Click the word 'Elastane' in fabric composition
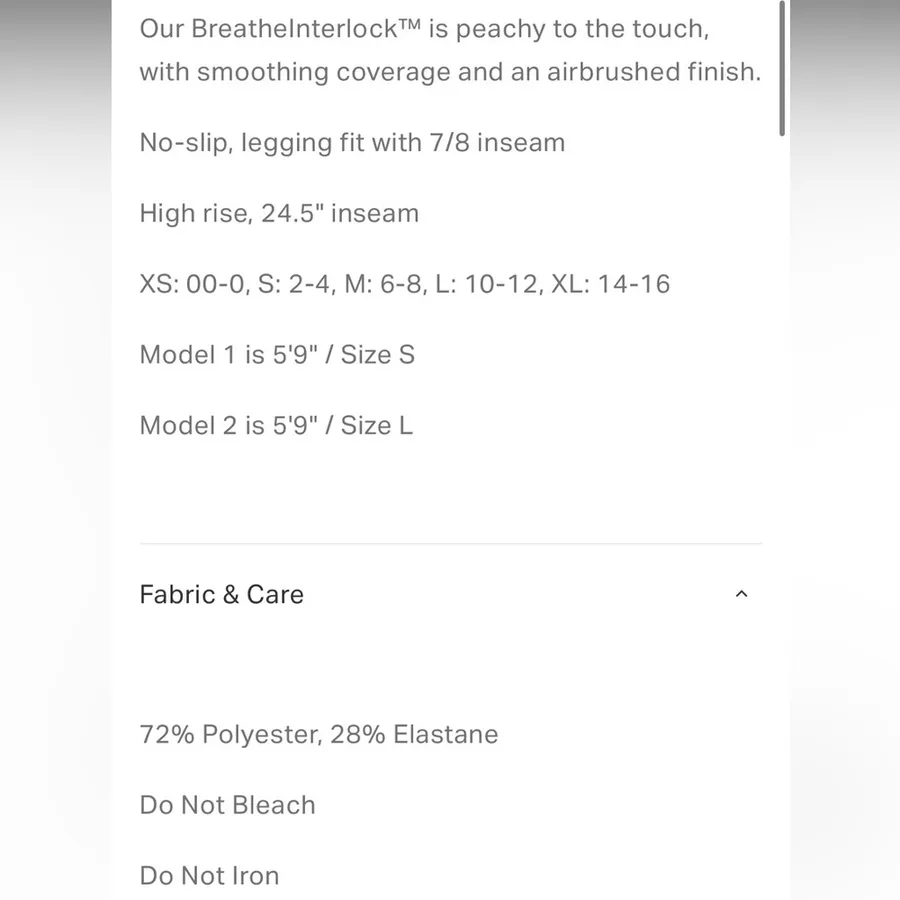The image size is (900, 900). pos(445,734)
